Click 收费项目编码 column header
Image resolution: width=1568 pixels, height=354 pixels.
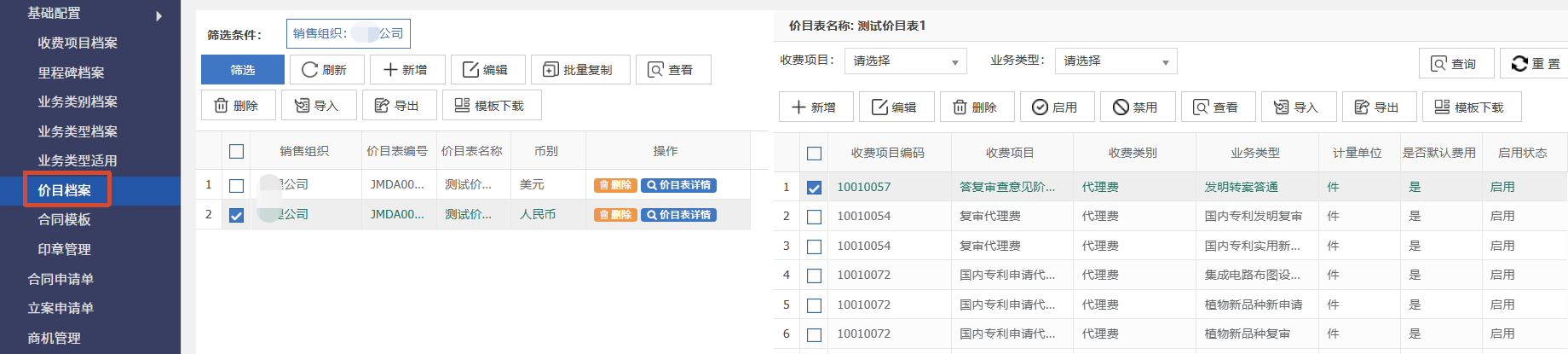(x=888, y=153)
